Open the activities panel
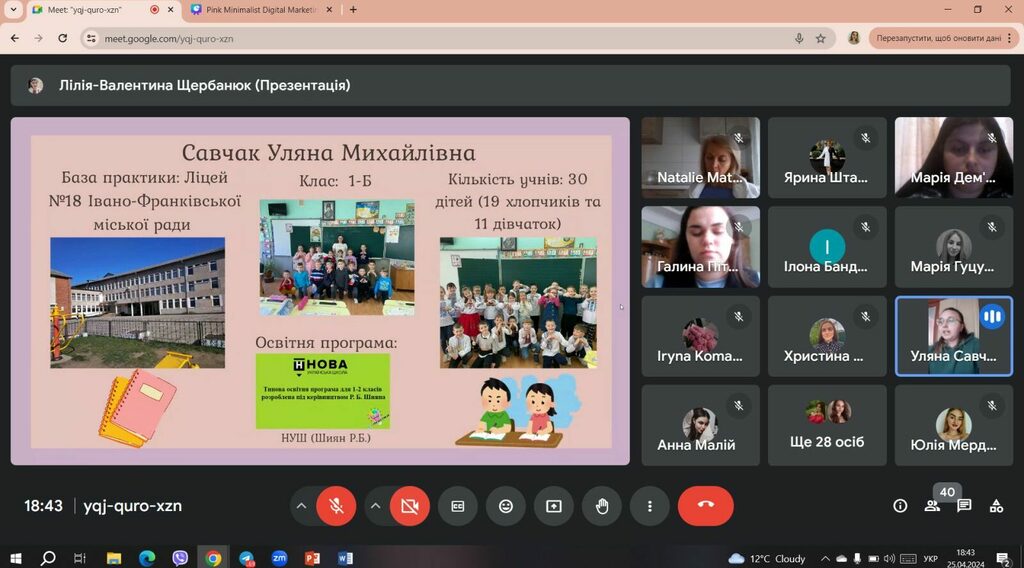 996,506
